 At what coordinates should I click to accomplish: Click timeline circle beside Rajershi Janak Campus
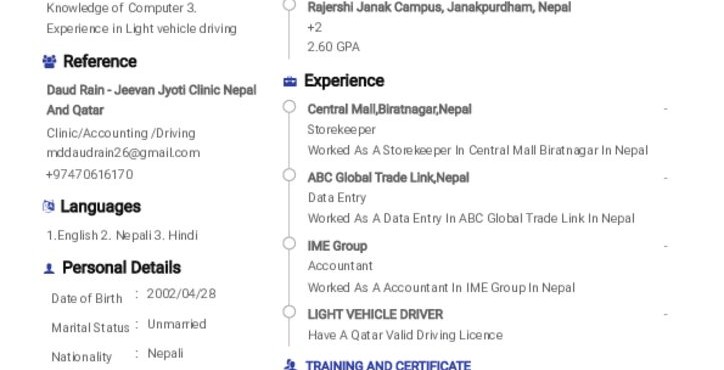pos(289,5)
